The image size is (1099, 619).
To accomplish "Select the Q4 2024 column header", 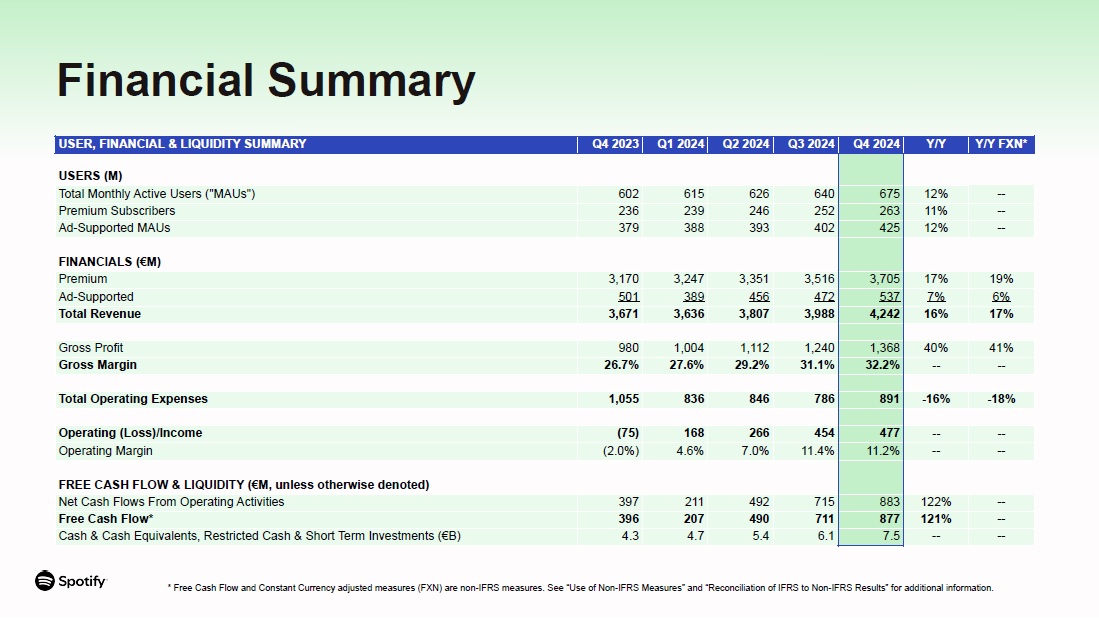I will tap(876, 144).
